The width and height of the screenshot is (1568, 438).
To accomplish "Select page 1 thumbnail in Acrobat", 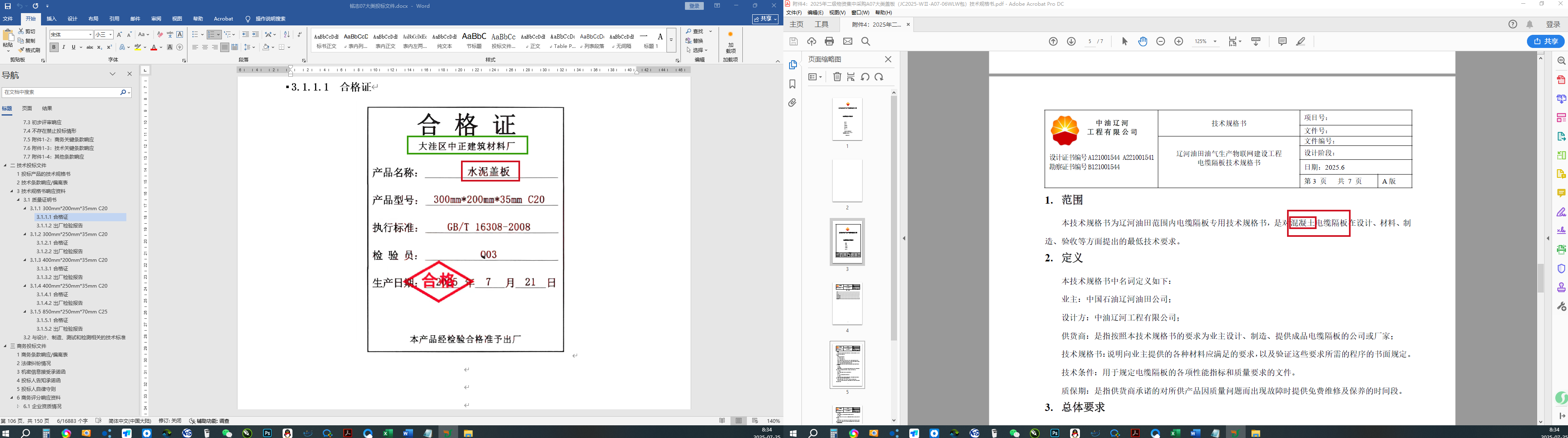I will (x=847, y=119).
